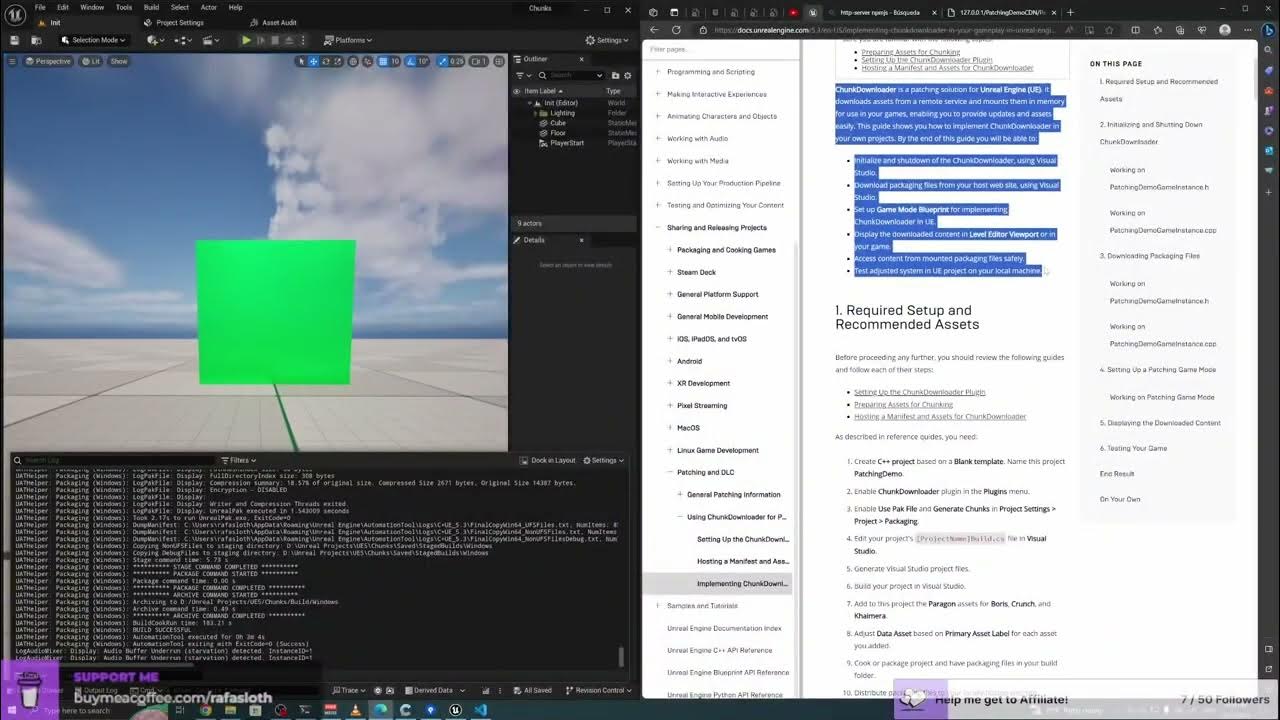Click the Play button in Unreal toolbar
1280x720 pixels.
point(246,40)
